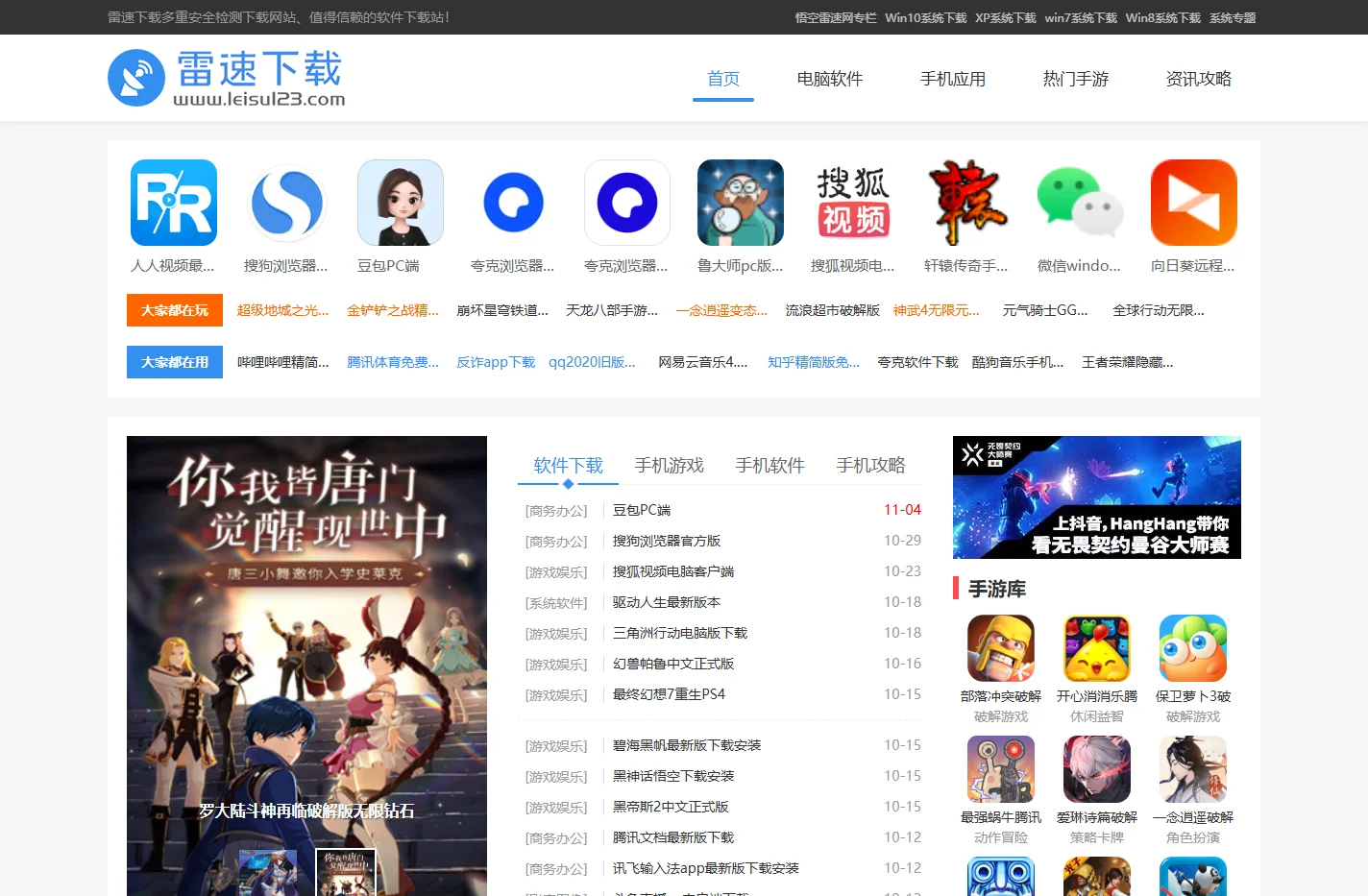Open the 超级地城之光 link
1368x896 pixels.
[282, 310]
